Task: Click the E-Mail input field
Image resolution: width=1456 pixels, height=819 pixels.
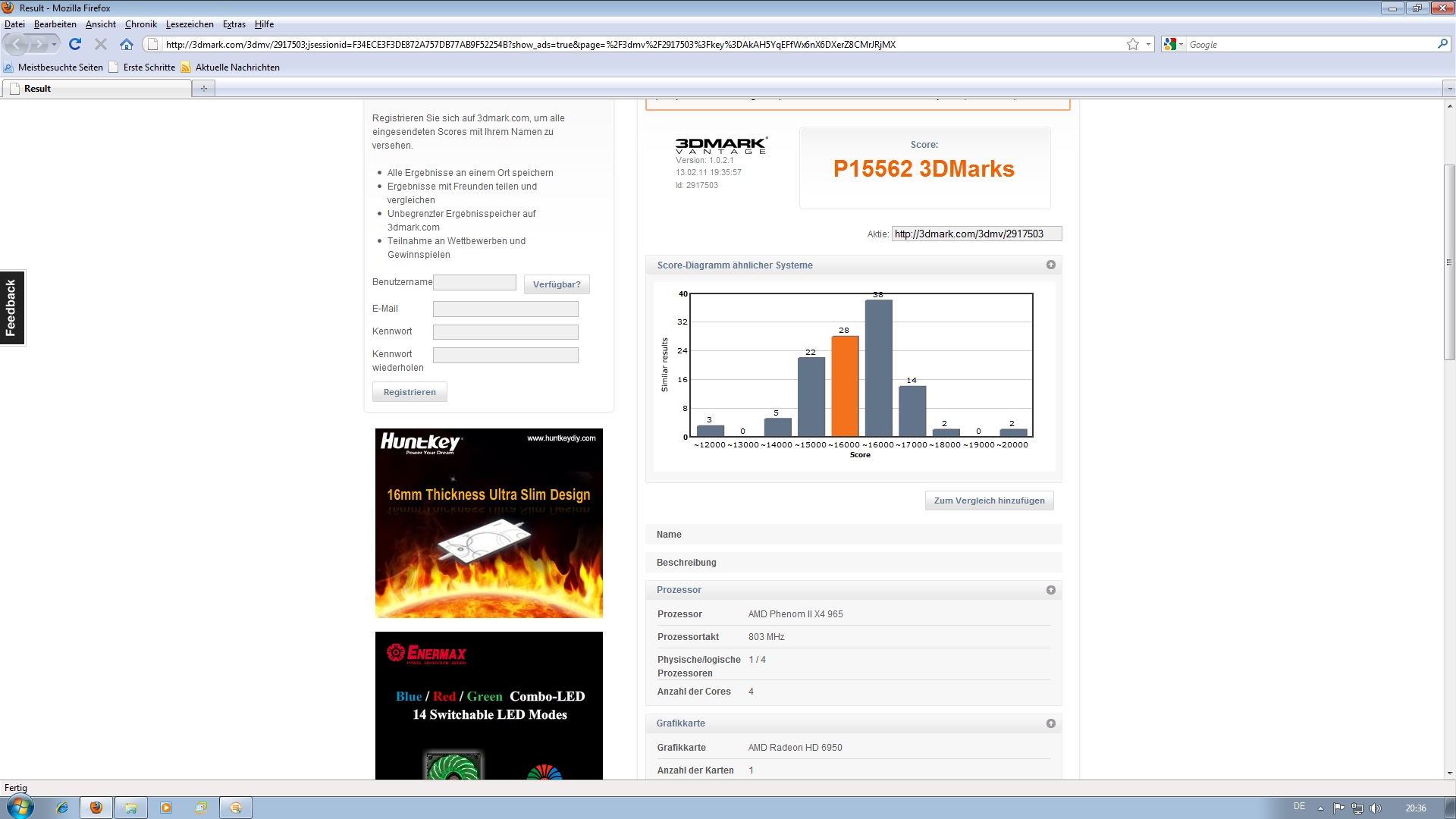Action: click(505, 309)
